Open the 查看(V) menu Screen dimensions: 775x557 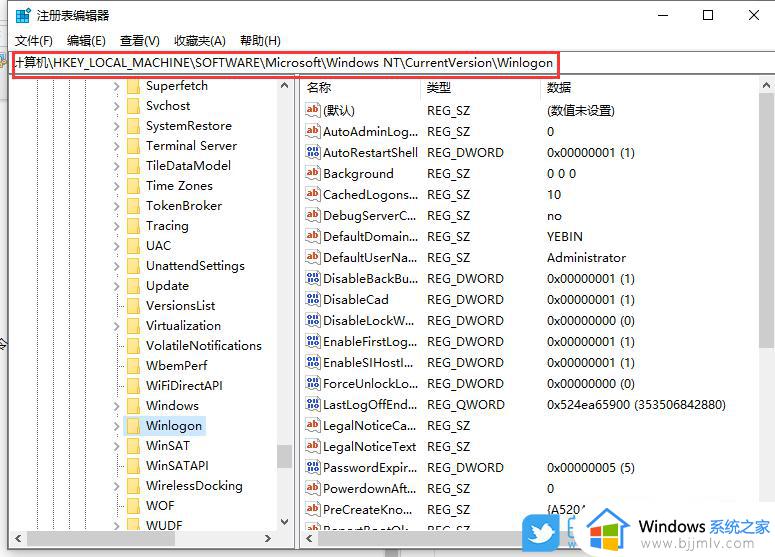[139, 41]
